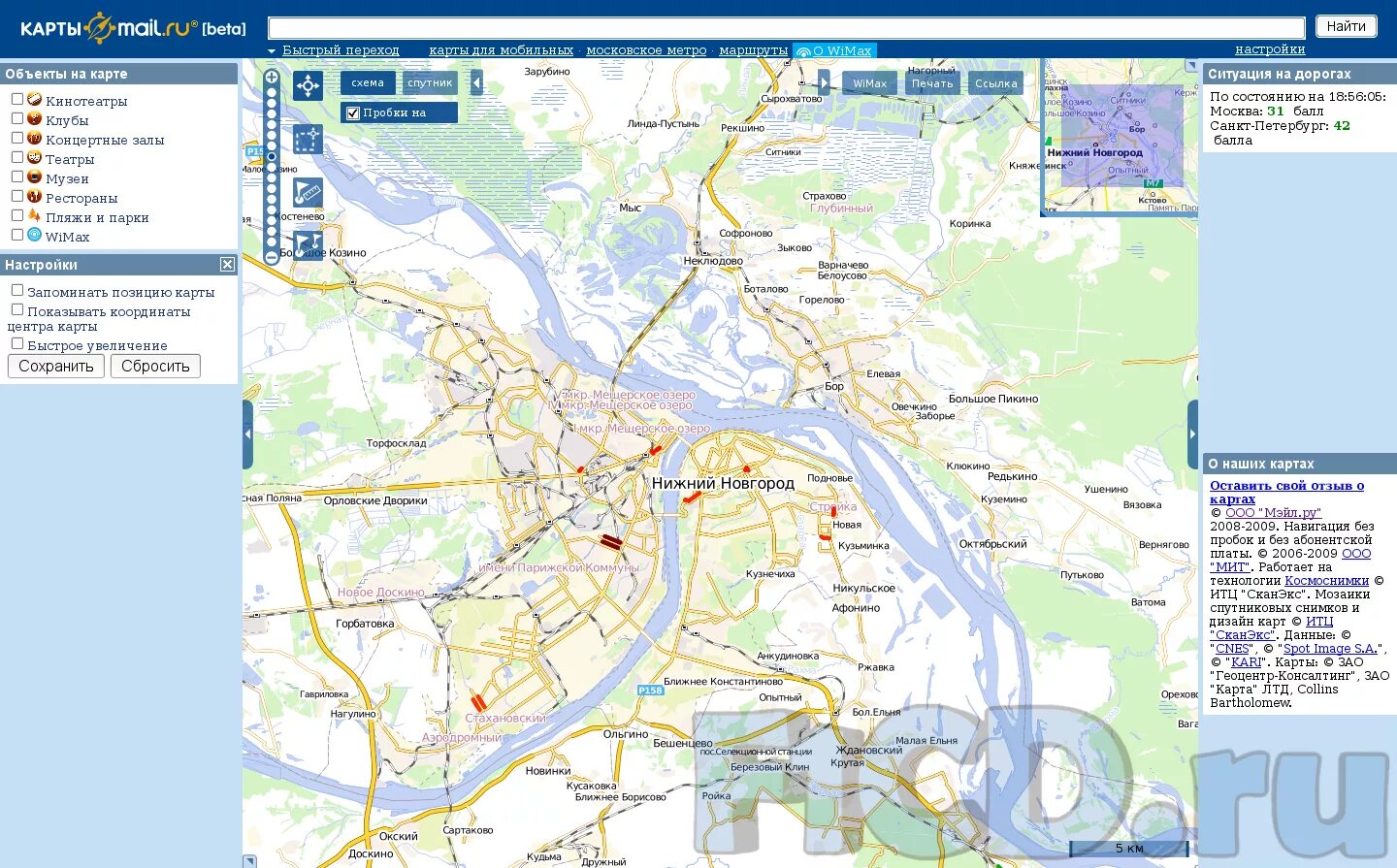
Task: Check Показывать координаты центра карты
Action: coord(16,309)
